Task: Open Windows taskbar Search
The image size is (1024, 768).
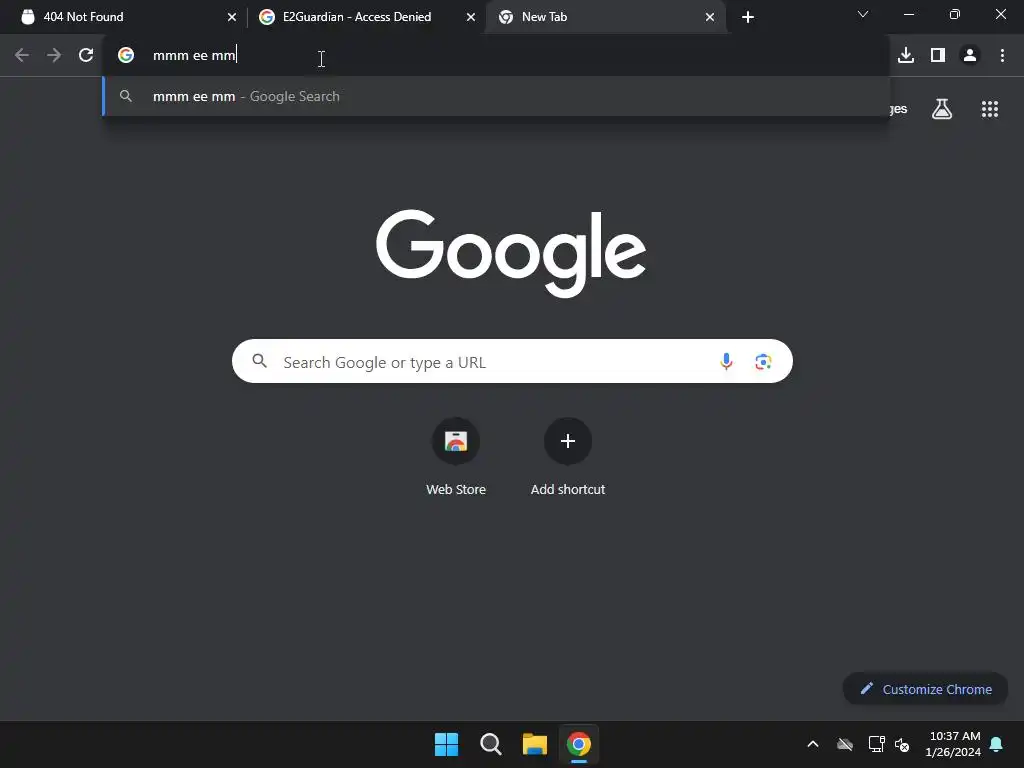Action: pos(490,744)
